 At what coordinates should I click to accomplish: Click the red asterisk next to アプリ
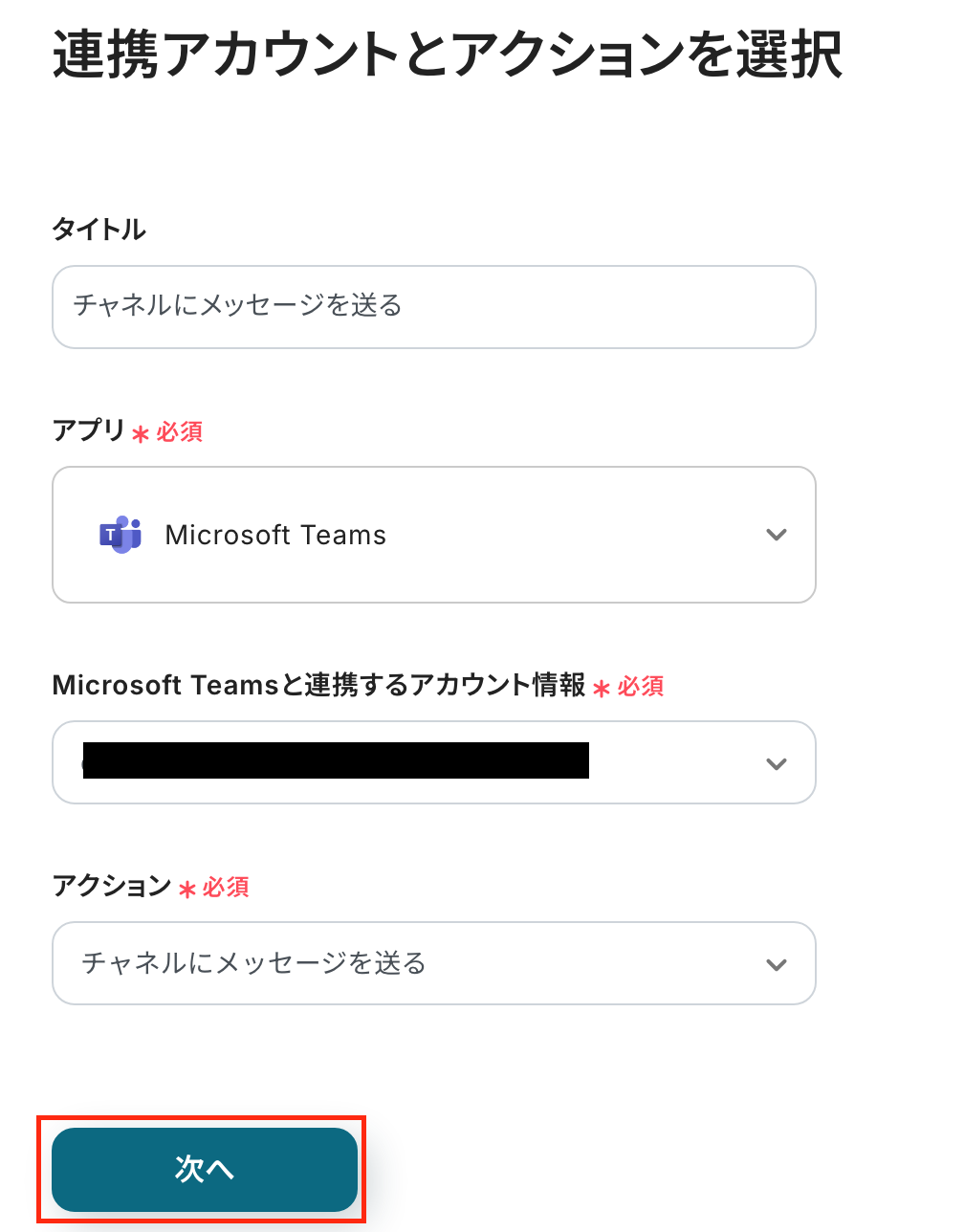click(x=141, y=434)
